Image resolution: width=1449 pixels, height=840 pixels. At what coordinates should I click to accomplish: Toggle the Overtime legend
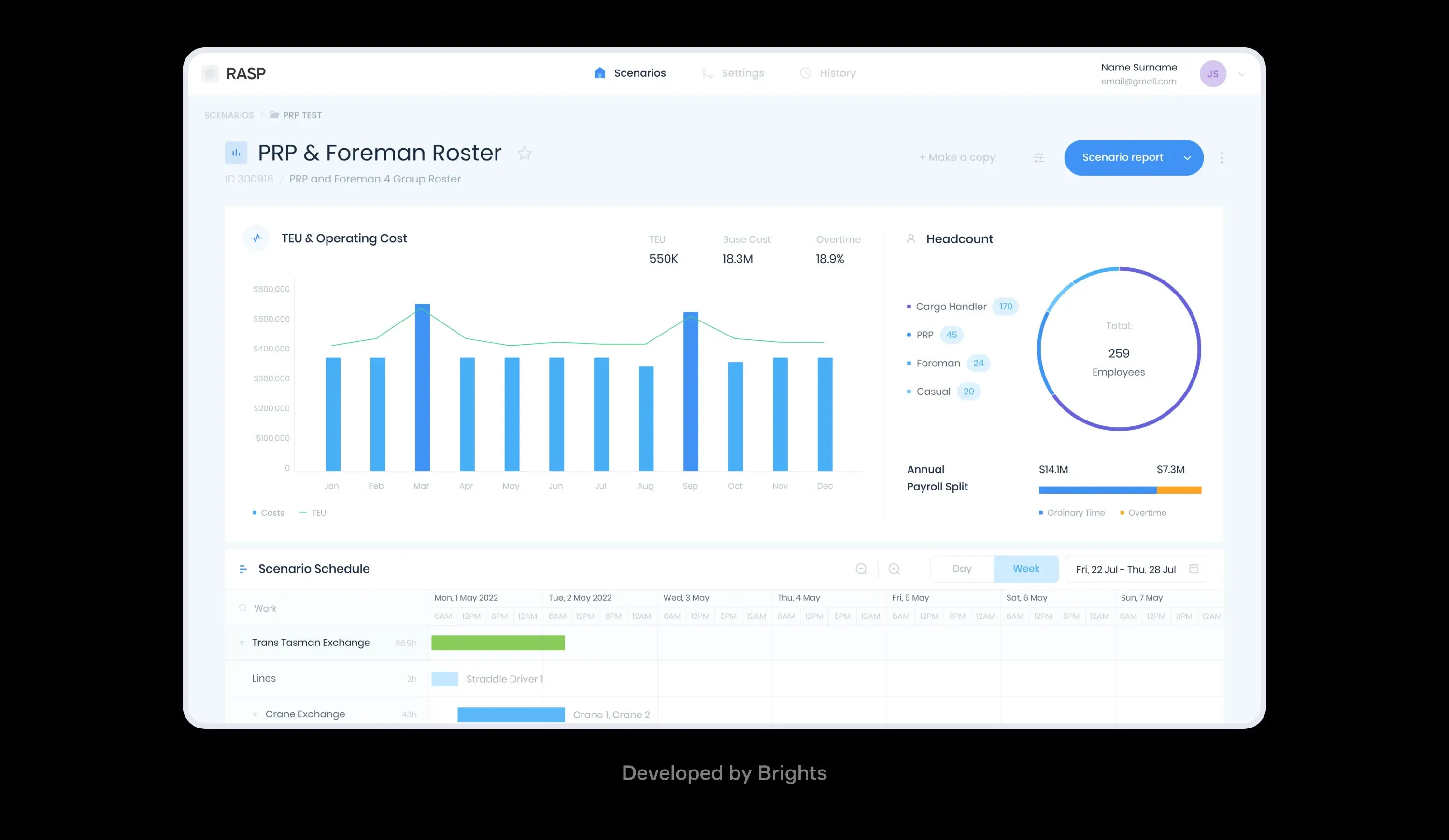pyautogui.click(x=1143, y=513)
